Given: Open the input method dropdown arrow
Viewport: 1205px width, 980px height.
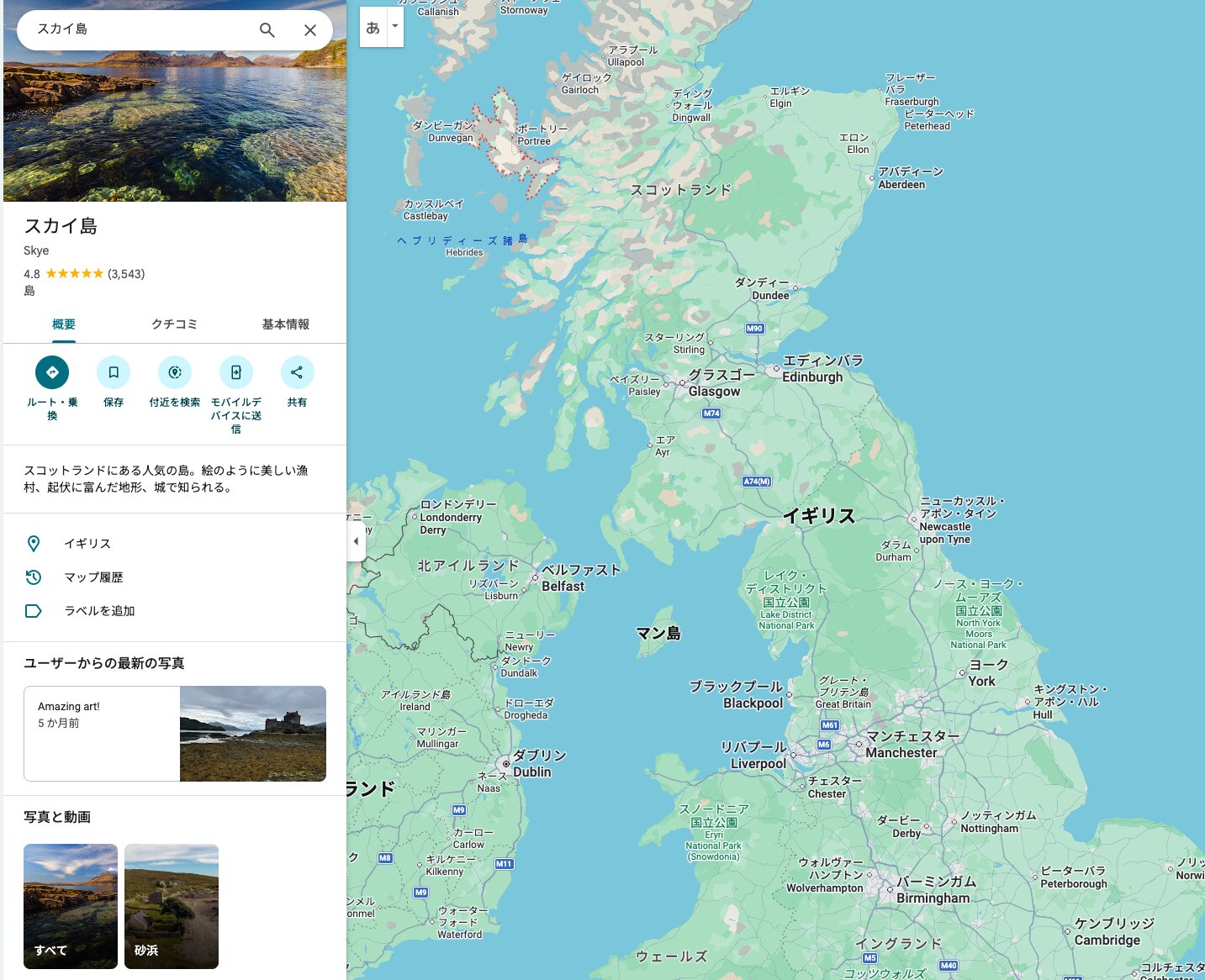Looking at the screenshot, I should (x=394, y=26).
